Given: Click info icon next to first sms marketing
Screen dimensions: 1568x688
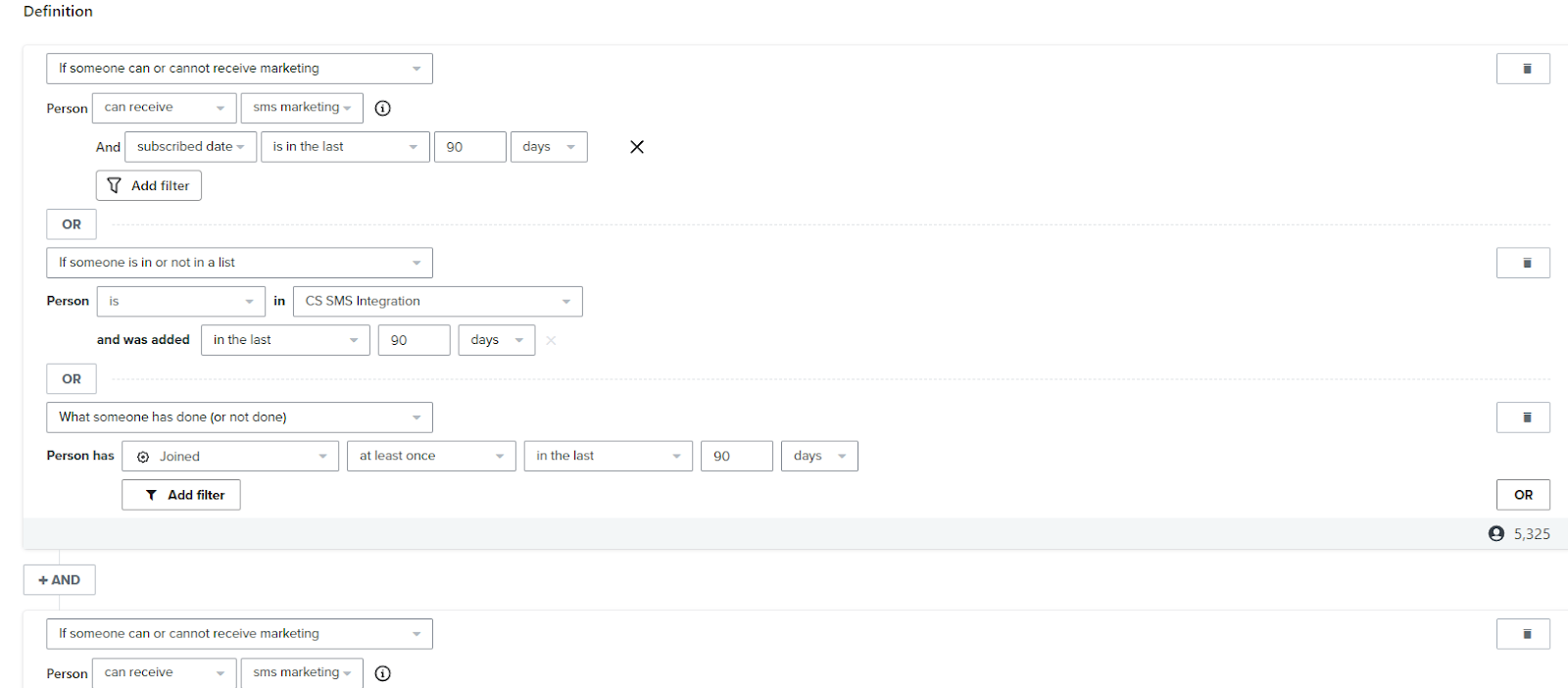Looking at the screenshot, I should point(383,108).
